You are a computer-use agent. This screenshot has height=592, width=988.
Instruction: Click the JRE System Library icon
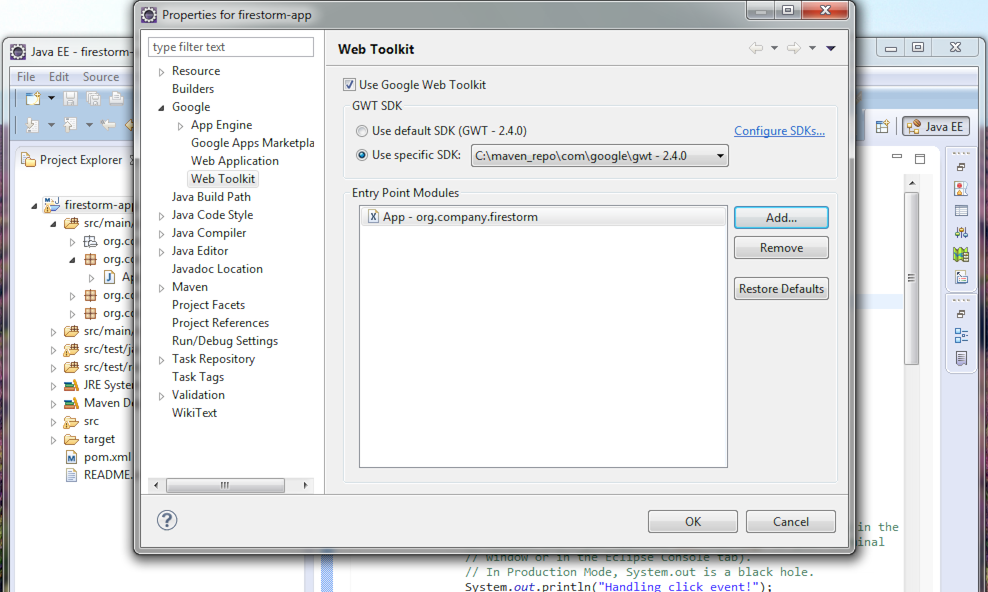coord(71,385)
